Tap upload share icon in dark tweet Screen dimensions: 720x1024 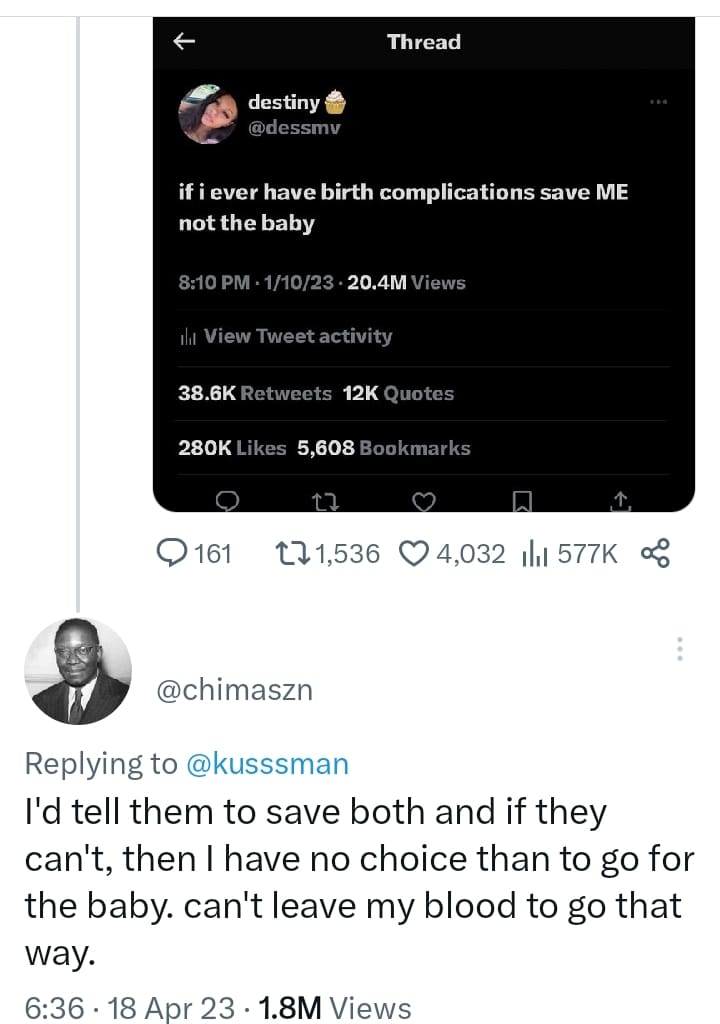pos(620,500)
